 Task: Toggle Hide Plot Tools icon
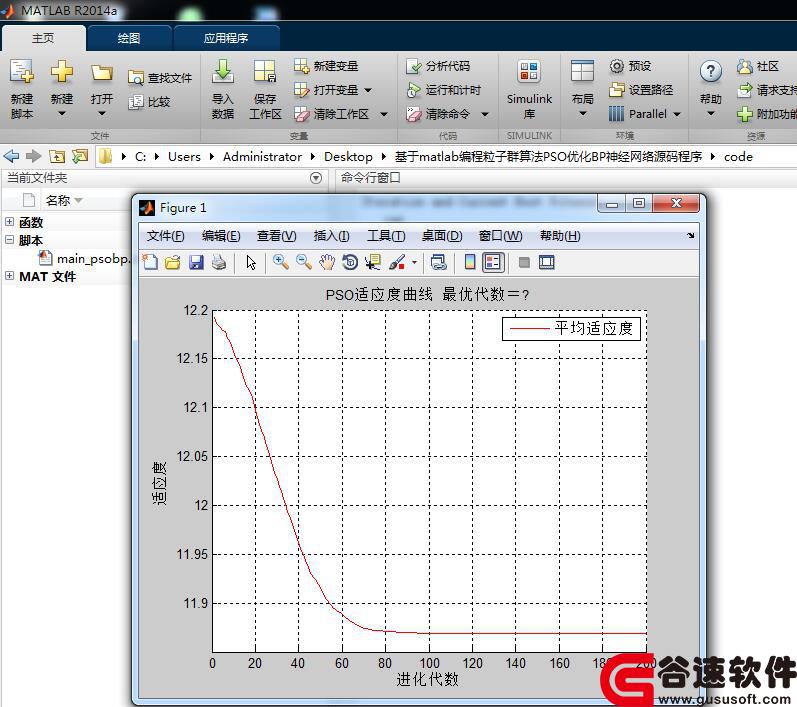tap(524, 262)
